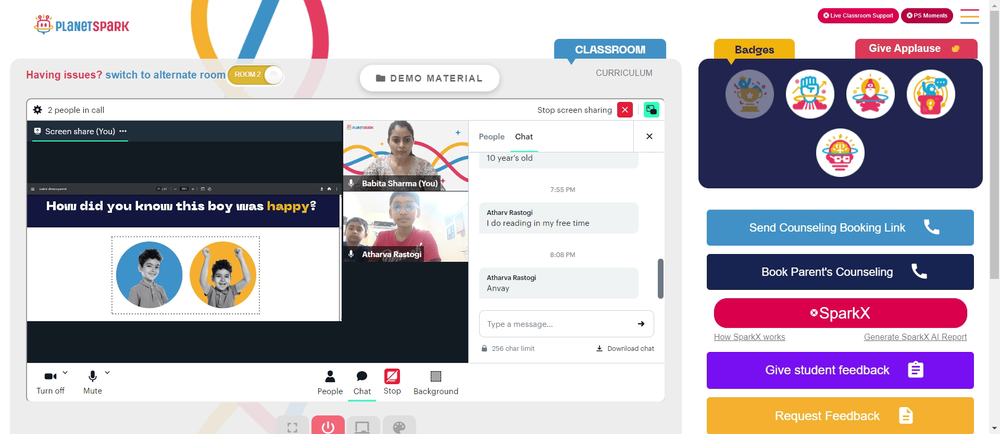Click the monitor screen icon button
The height and width of the screenshot is (434, 1000).
pyautogui.click(x=364, y=427)
